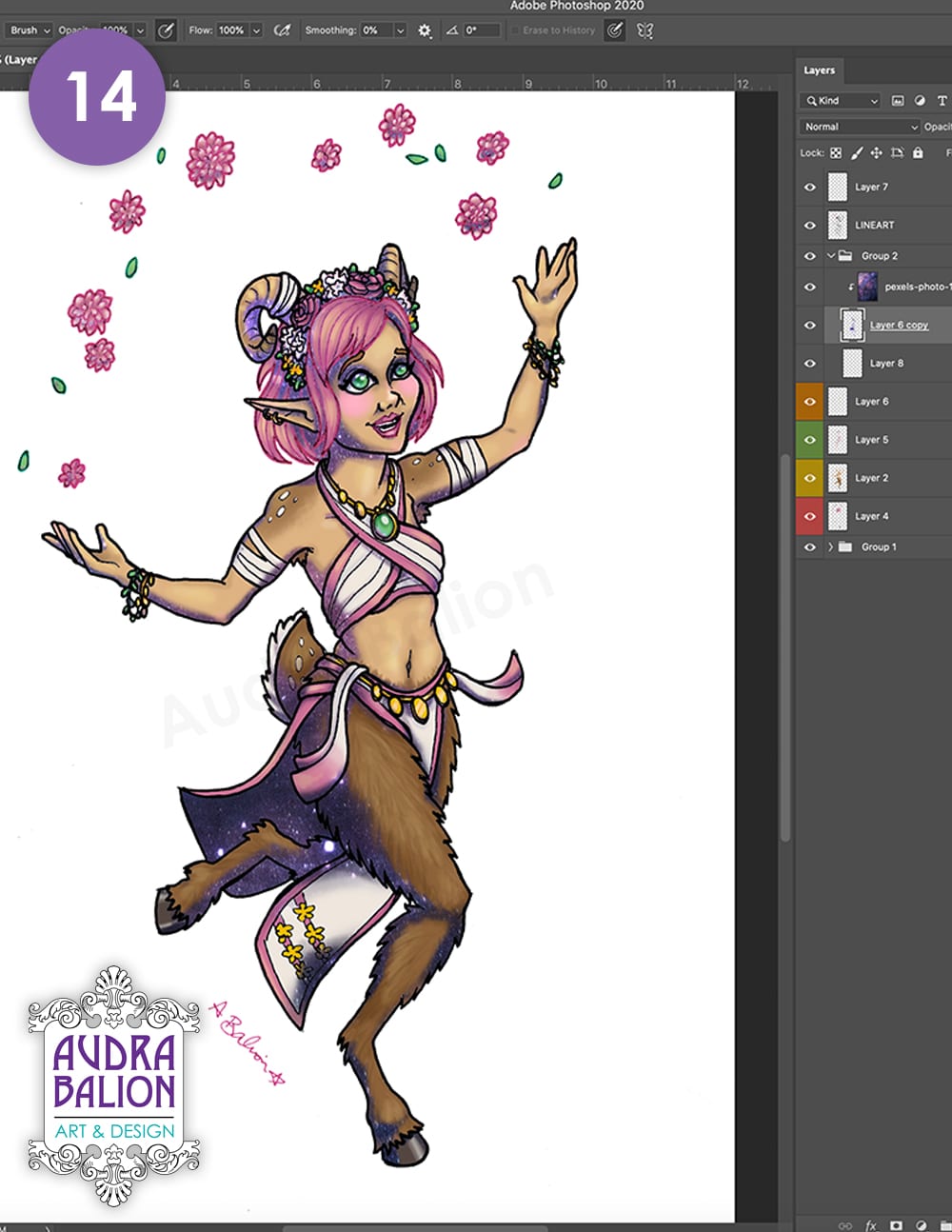Lock position move icon
This screenshot has height=1232, width=952.
coord(876,152)
